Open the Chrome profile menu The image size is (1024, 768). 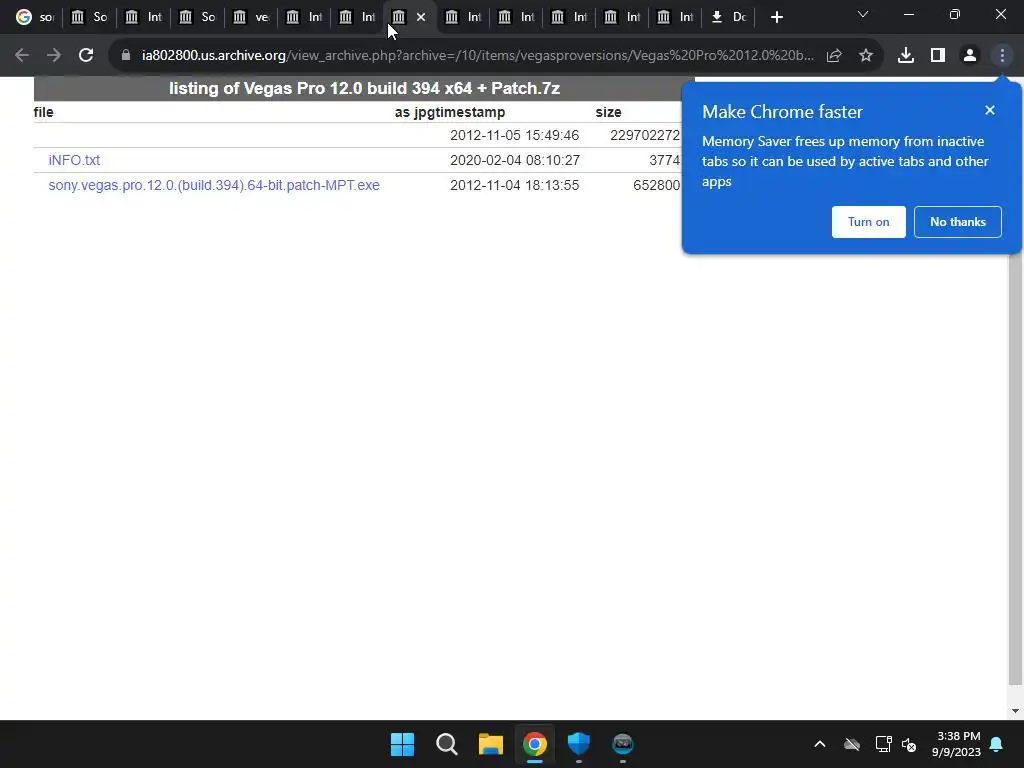point(970,56)
